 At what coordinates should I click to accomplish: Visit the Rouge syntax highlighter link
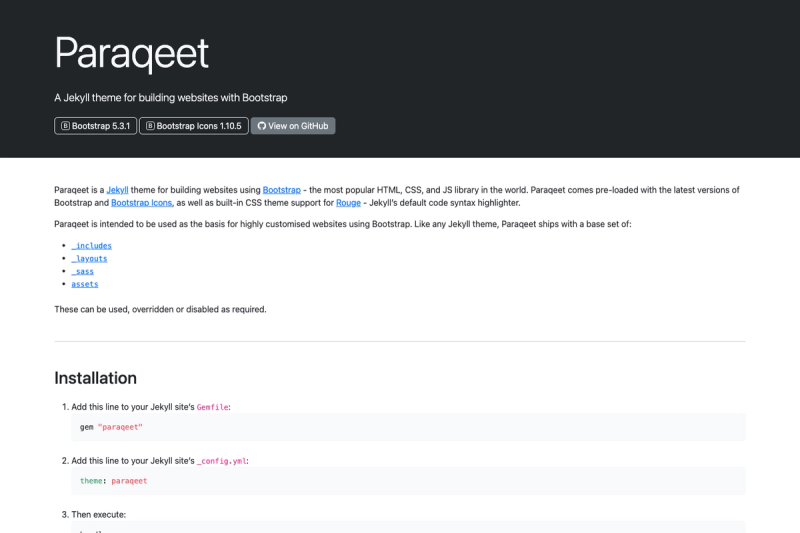click(x=348, y=202)
